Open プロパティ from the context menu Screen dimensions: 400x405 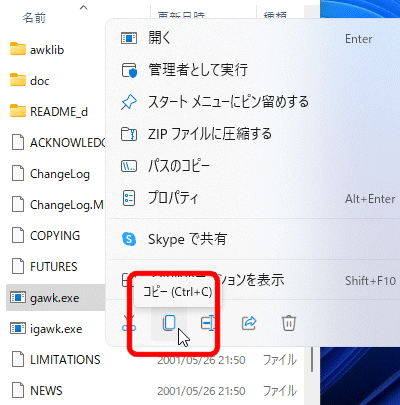(x=253, y=198)
